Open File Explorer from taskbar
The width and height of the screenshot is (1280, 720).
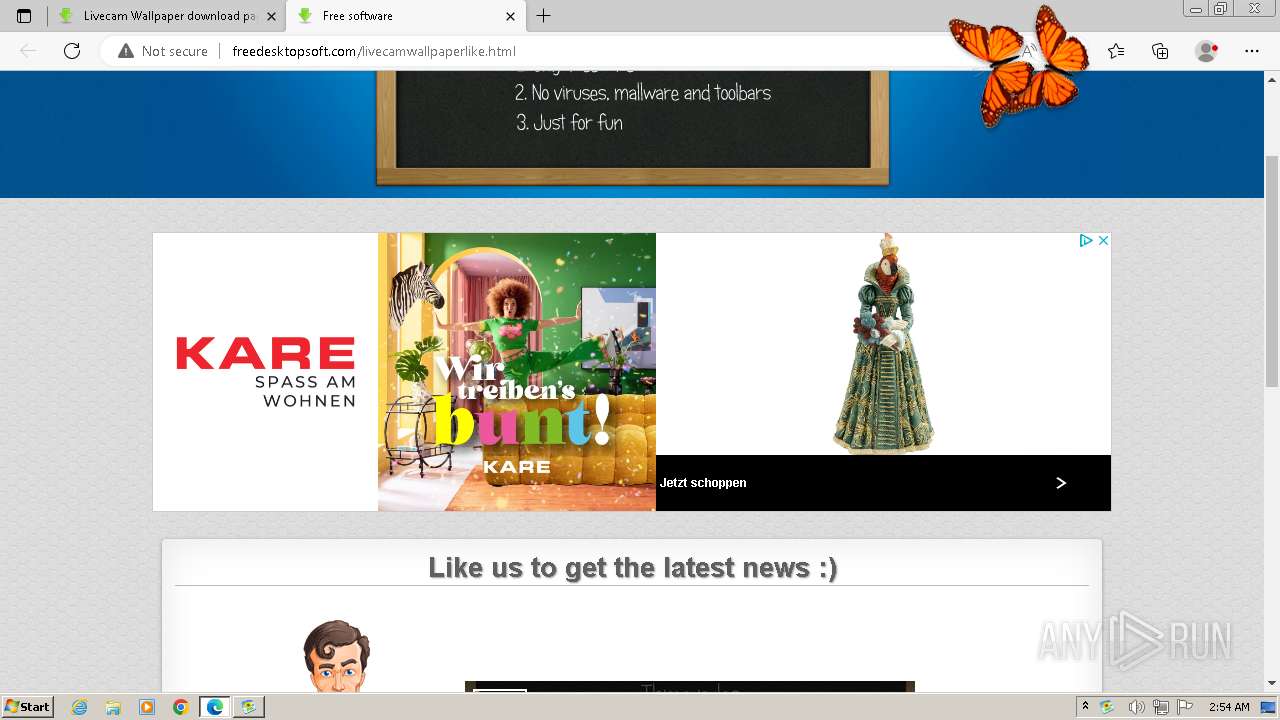[113, 707]
